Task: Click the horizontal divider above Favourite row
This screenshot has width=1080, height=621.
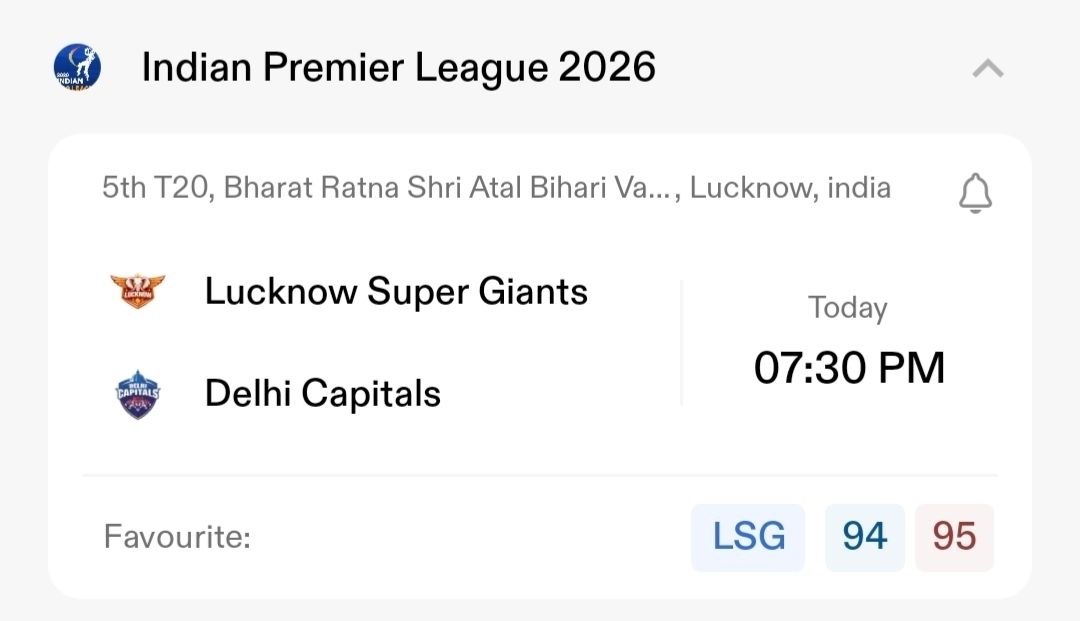Action: click(540, 475)
